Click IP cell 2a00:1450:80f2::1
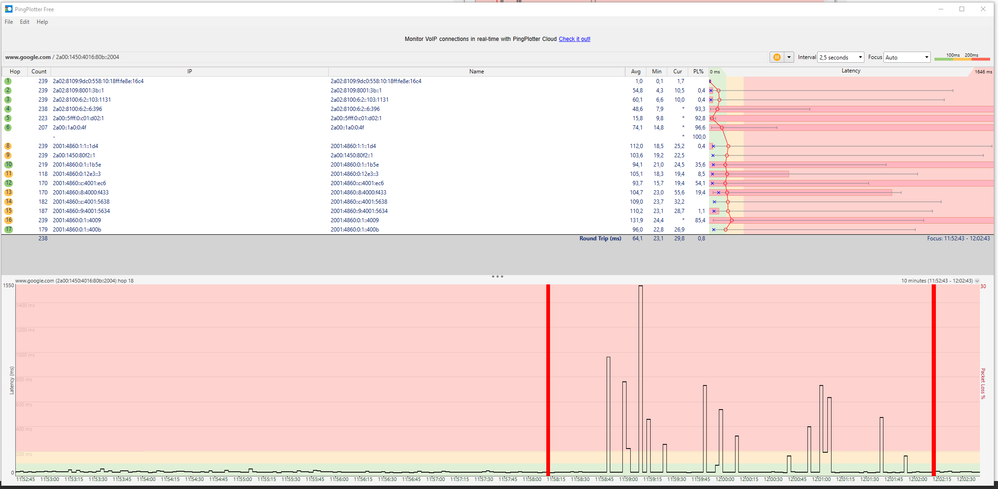998x489 pixels. [74, 155]
